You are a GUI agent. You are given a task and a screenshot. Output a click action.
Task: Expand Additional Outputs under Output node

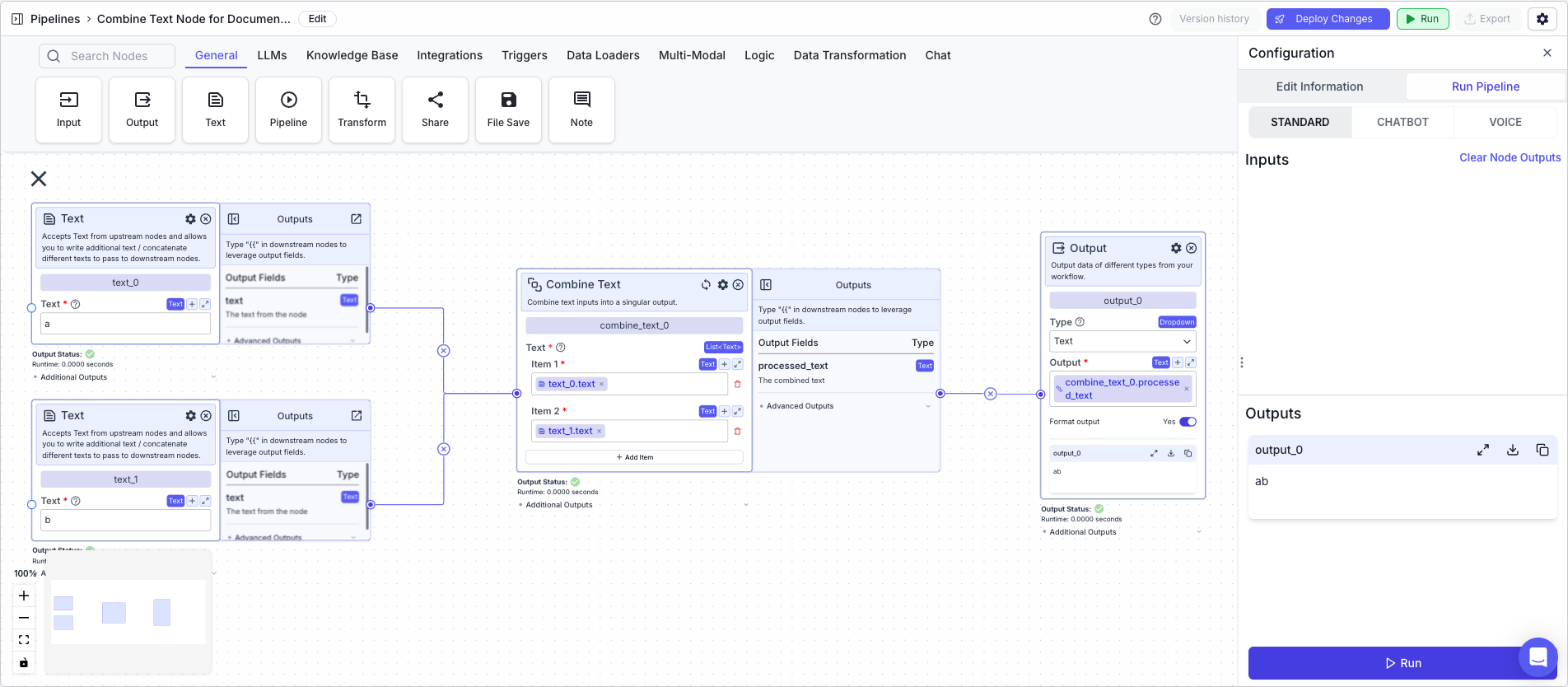click(1122, 532)
